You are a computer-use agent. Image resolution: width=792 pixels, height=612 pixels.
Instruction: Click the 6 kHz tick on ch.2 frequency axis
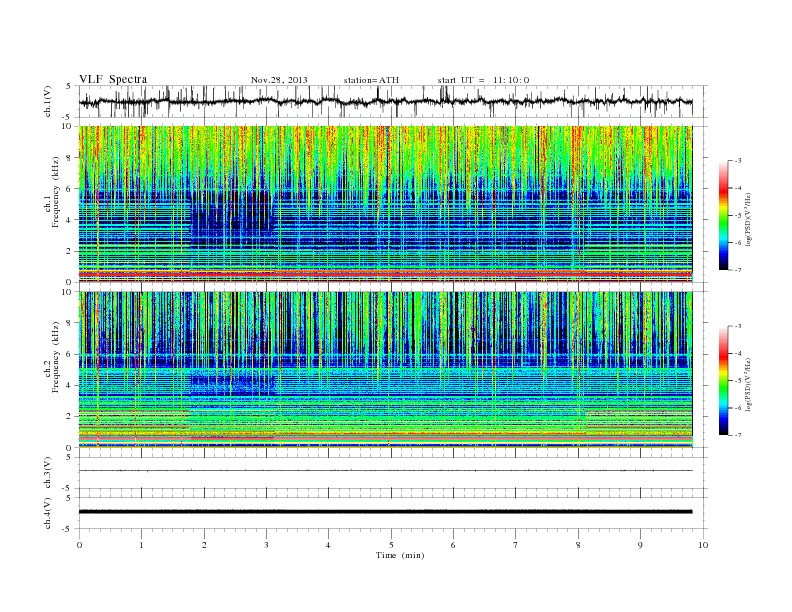point(69,354)
